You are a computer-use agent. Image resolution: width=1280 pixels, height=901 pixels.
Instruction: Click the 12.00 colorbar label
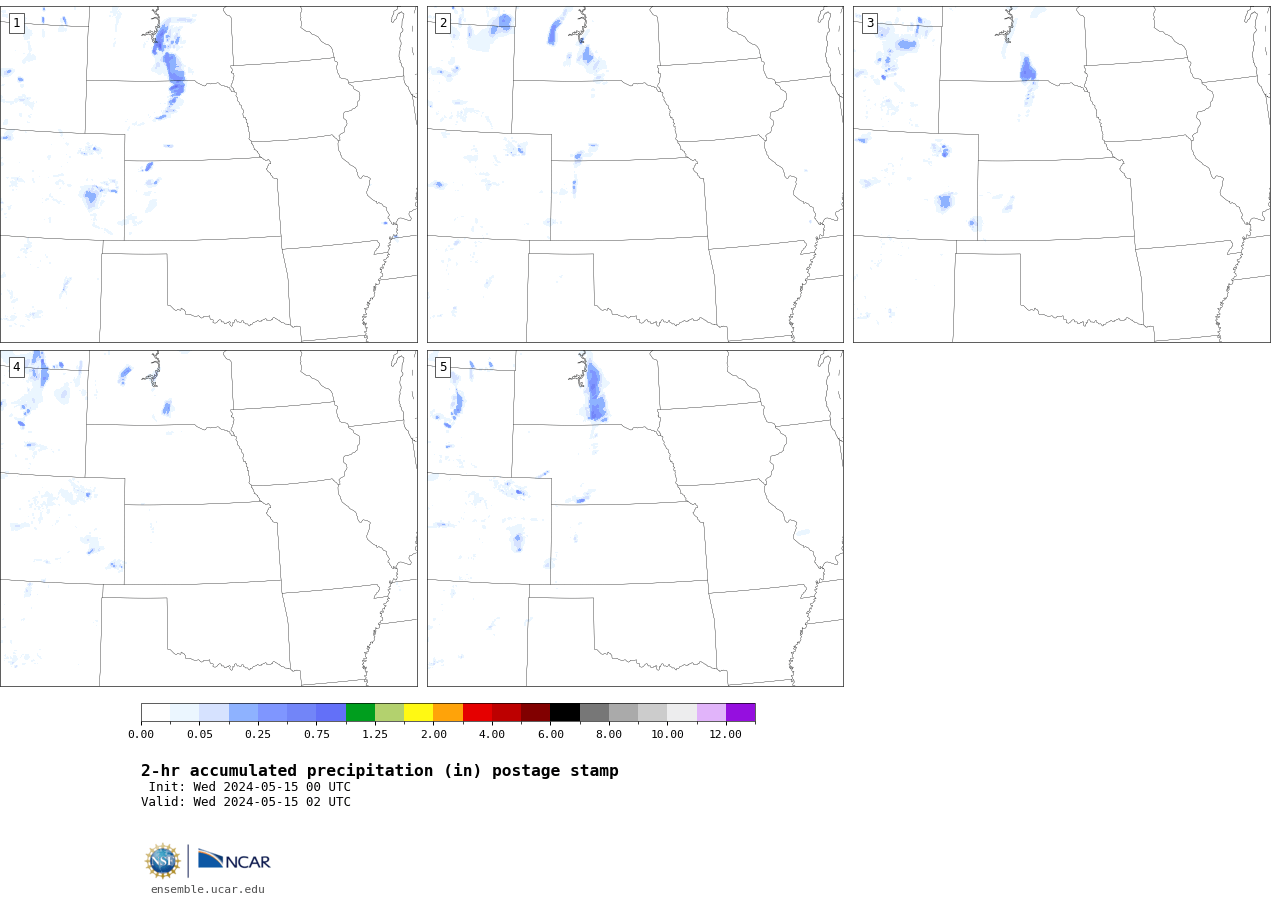click(726, 735)
